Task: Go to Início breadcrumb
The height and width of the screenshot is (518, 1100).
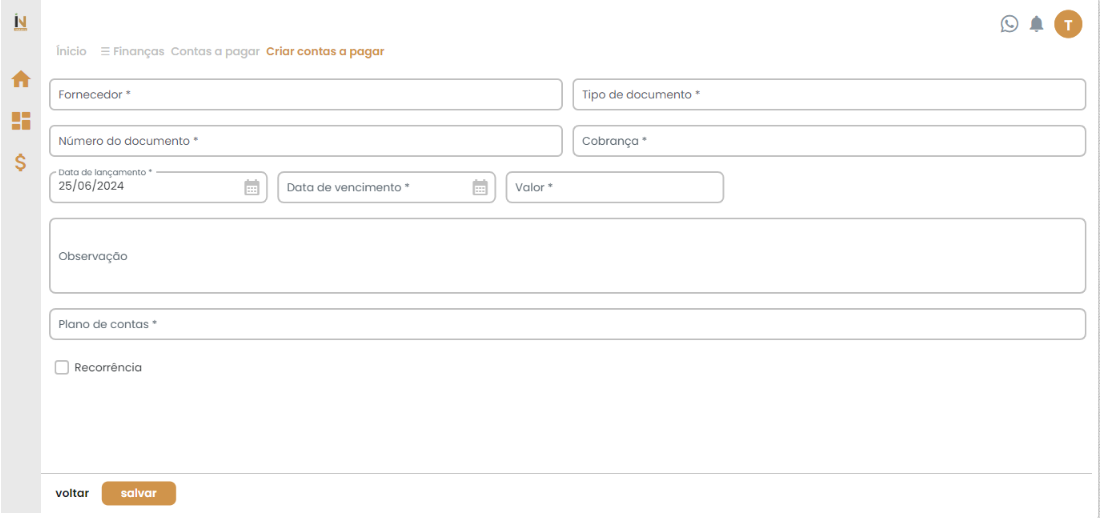Action: click(71, 51)
